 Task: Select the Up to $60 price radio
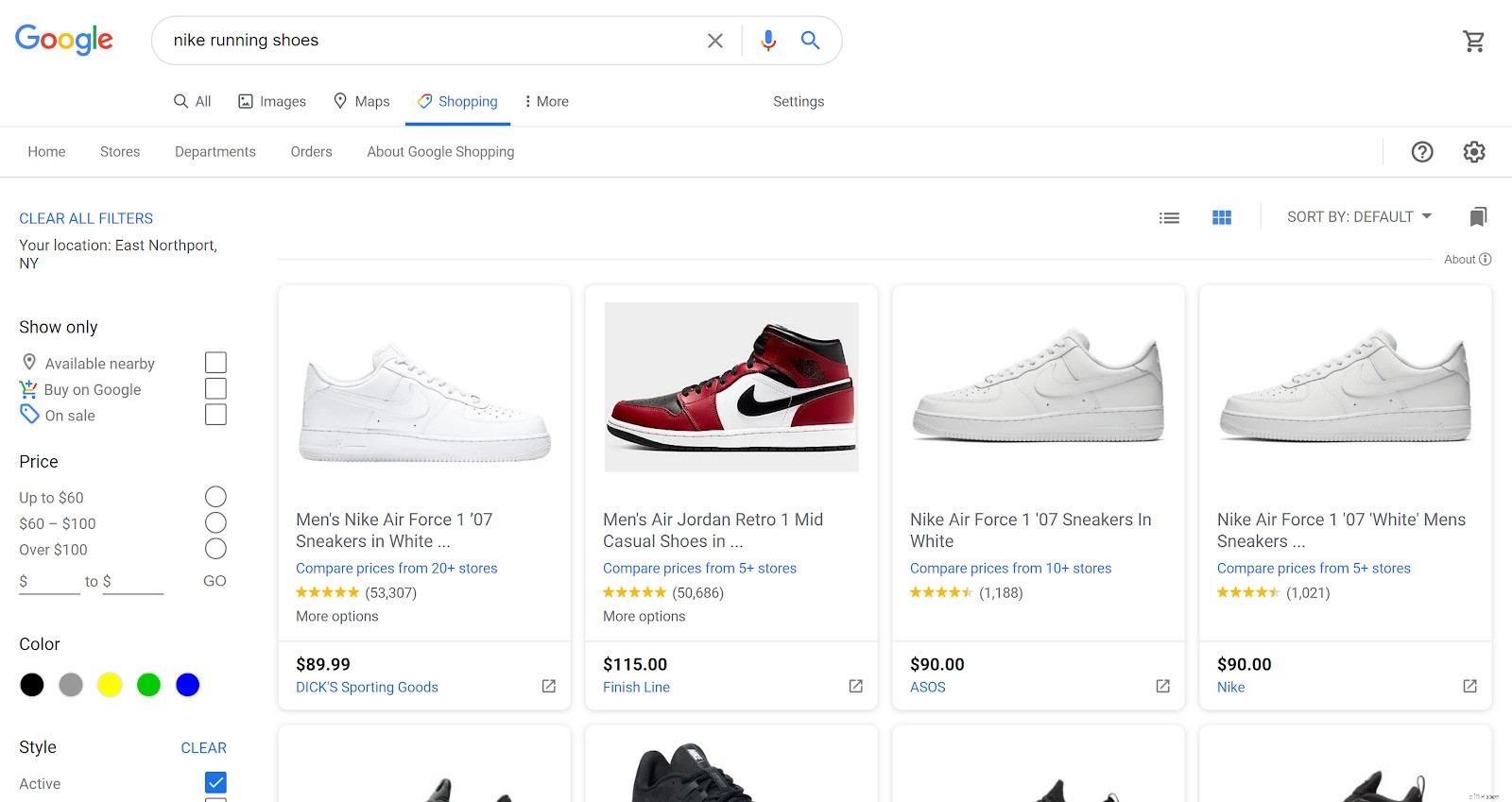215,497
